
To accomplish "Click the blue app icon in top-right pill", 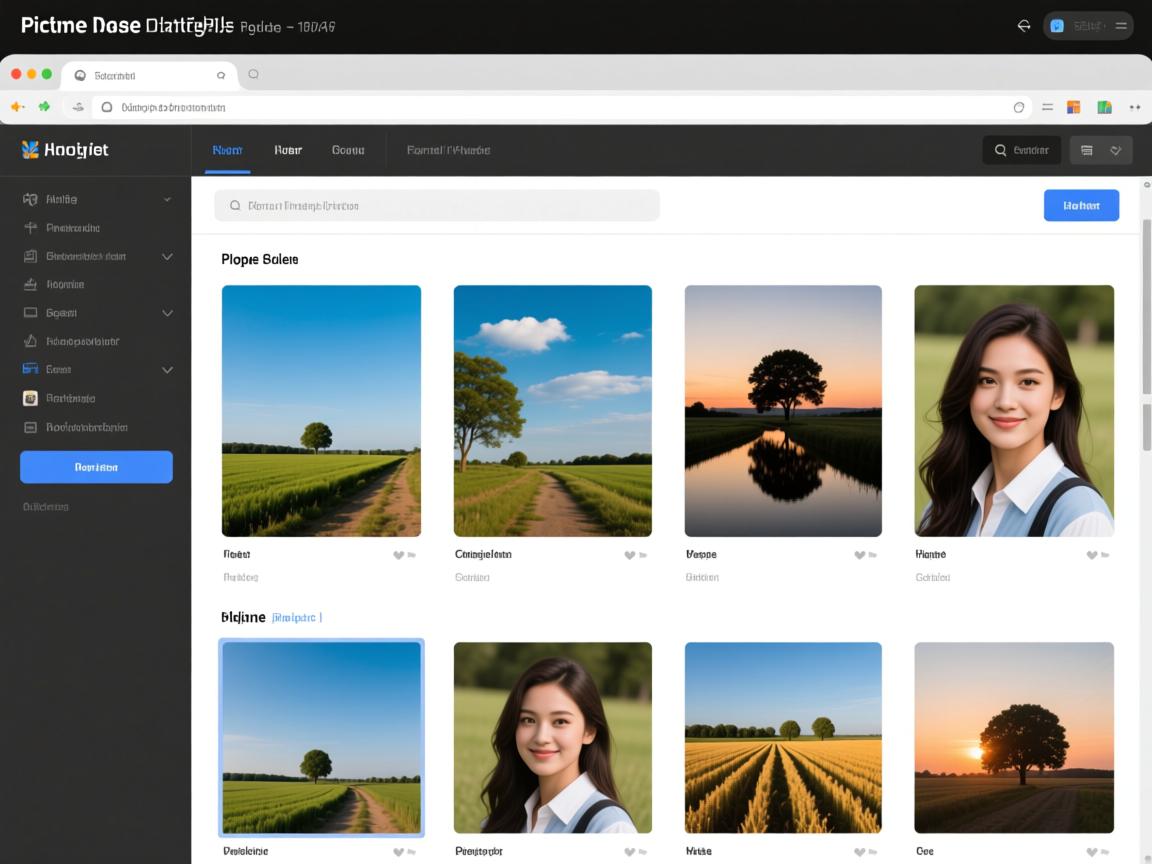I will pyautogui.click(x=1057, y=26).
